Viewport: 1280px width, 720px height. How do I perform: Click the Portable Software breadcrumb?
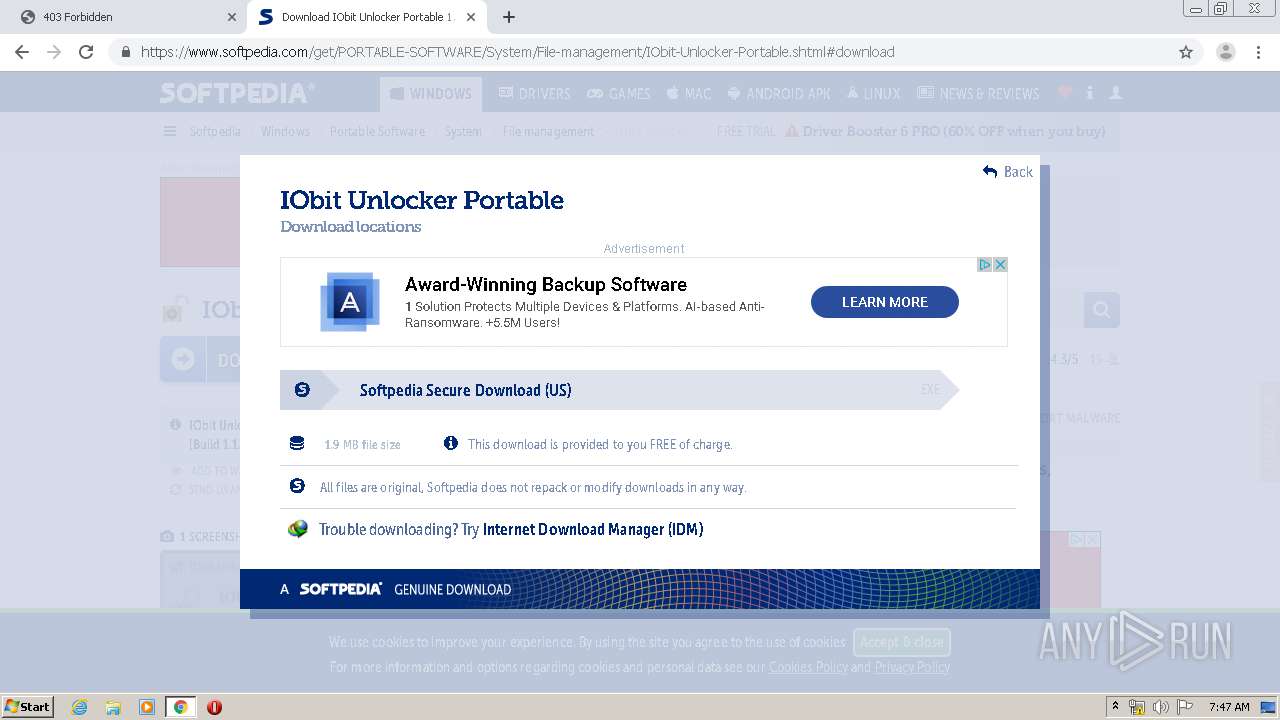(x=377, y=131)
